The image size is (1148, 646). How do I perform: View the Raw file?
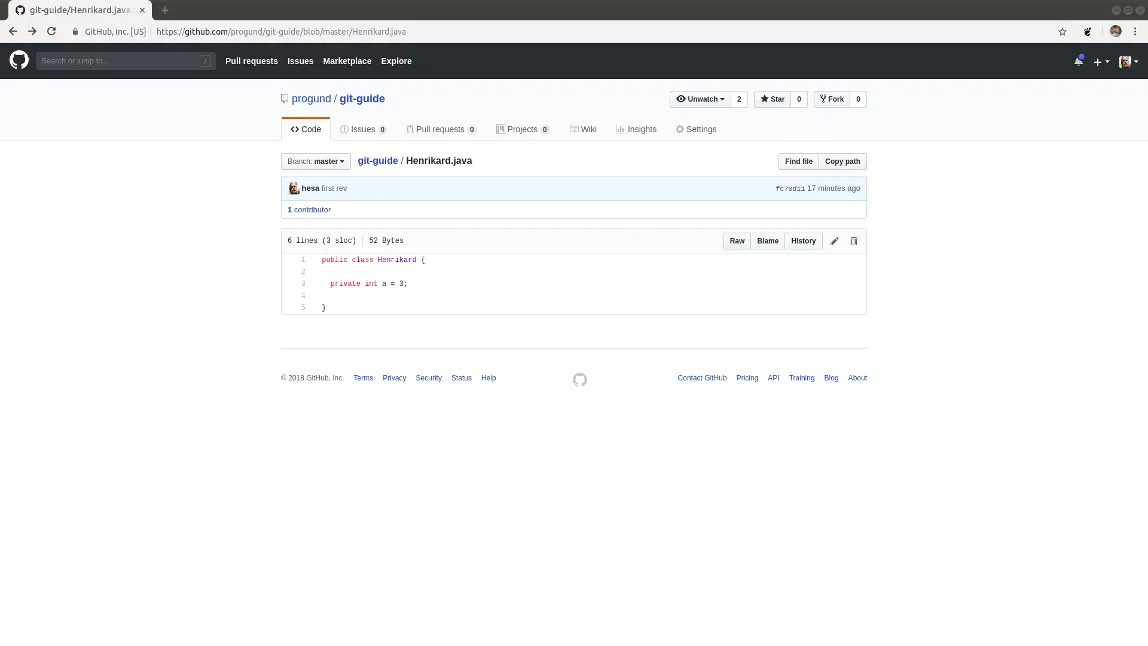coord(737,241)
